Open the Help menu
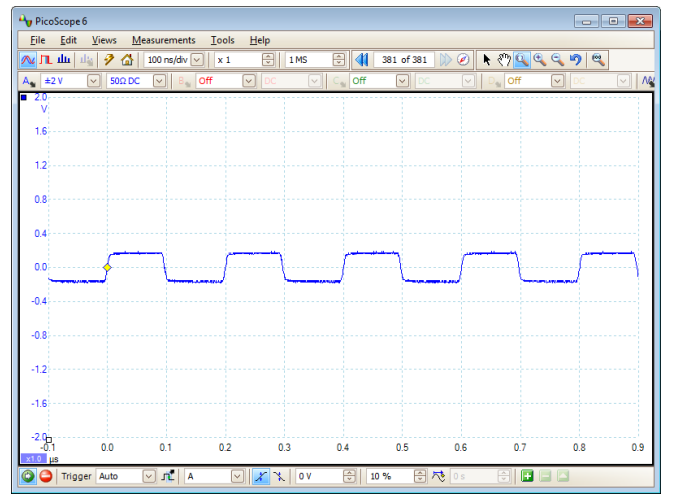Screen dimensions: 673x501 pos(260,40)
